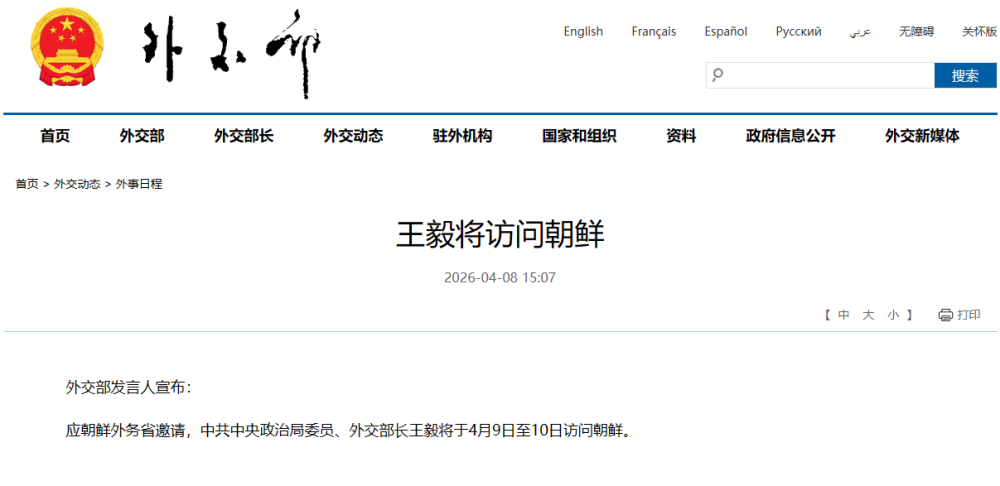Set font size to 大
Image resolution: width=1000 pixels, height=486 pixels.
[868, 315]
